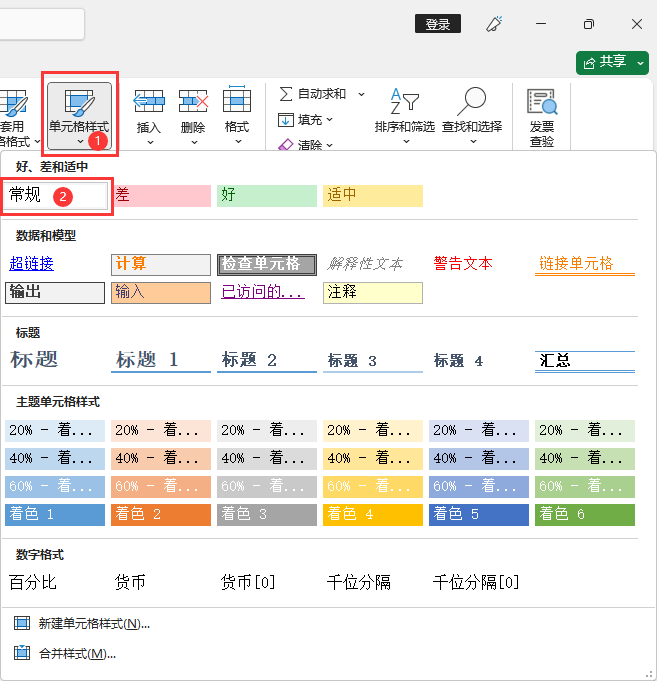Choose 合并样式(M)... menu entry
The width and height of the screenshot is (657, 681).
(77, 653)
